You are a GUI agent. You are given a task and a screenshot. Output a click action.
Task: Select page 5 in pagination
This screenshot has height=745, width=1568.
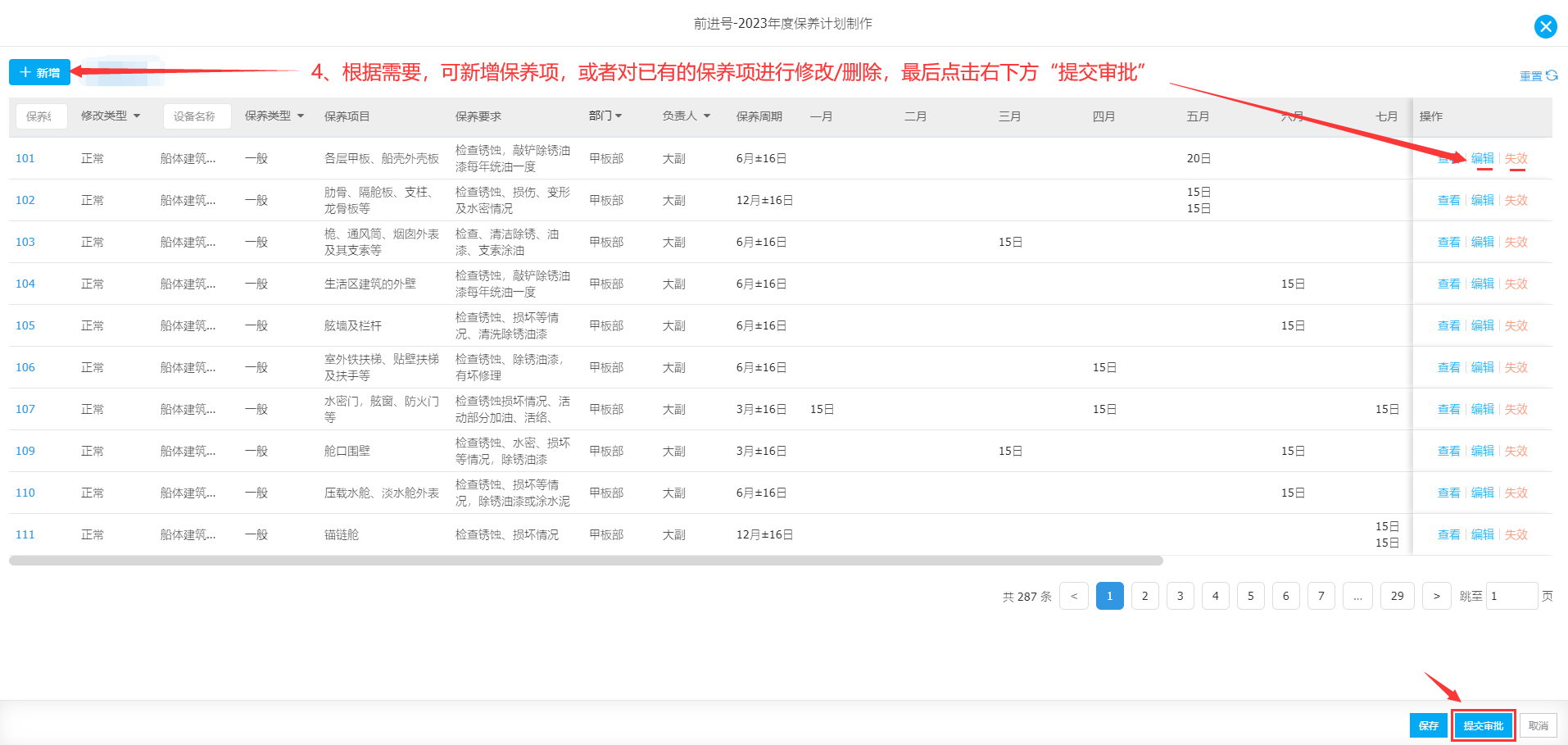1251,596
